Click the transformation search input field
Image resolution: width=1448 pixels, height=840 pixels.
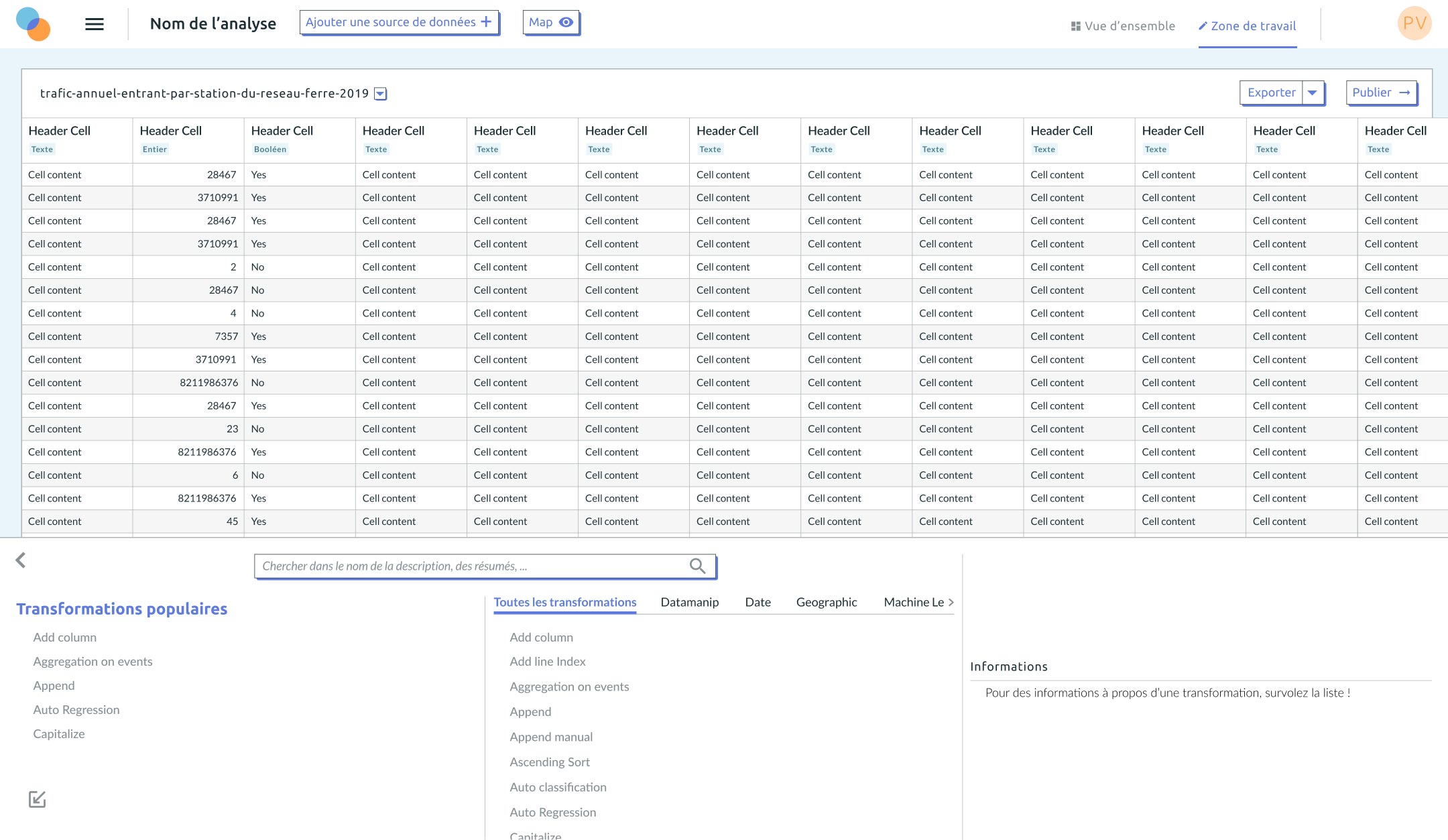tap(469, 566)
